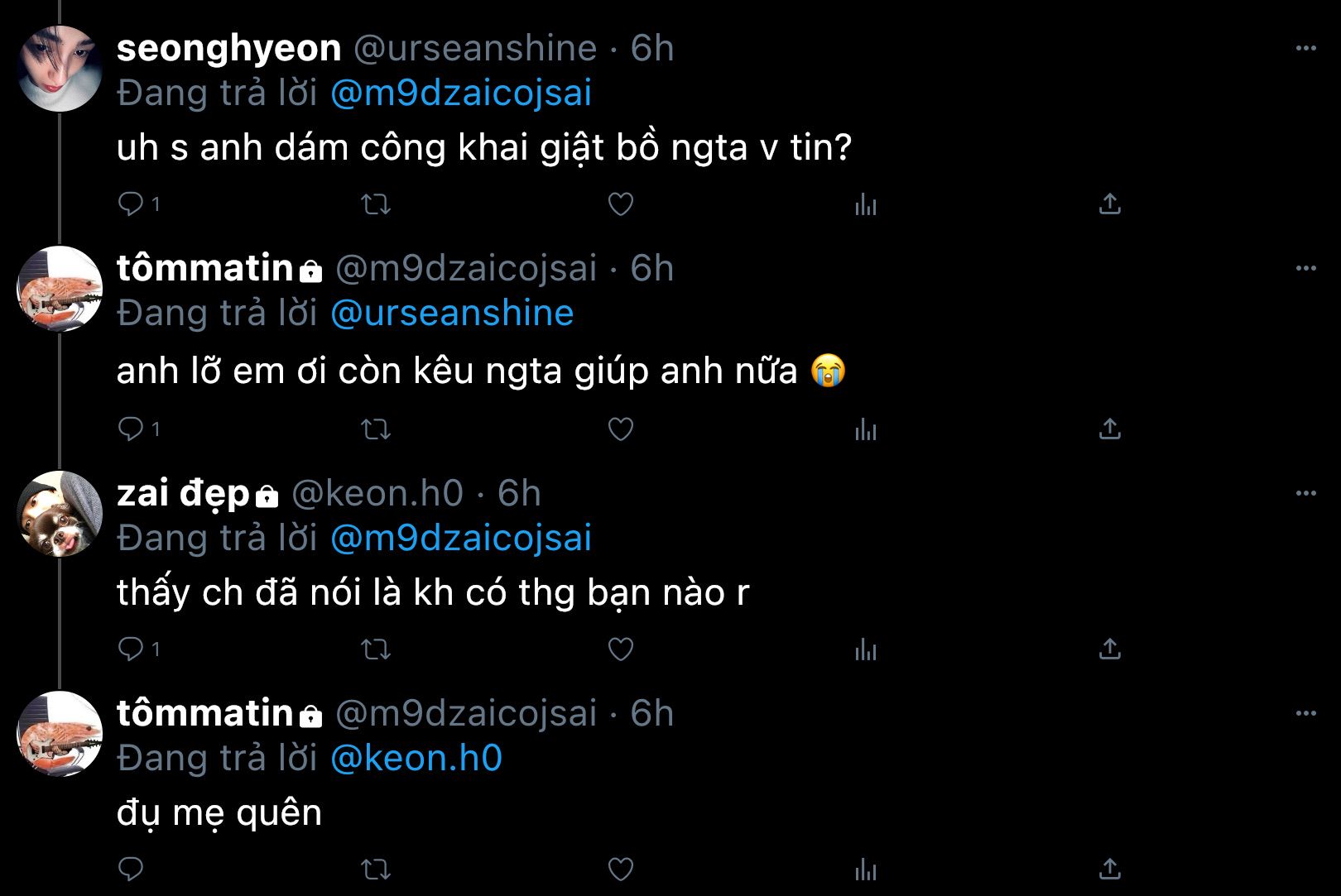Like tômmatin's "anh lỡ em ơi" reply
Image resolution: width=1341 pixels, height=896 pixels.
coord(621,429)
